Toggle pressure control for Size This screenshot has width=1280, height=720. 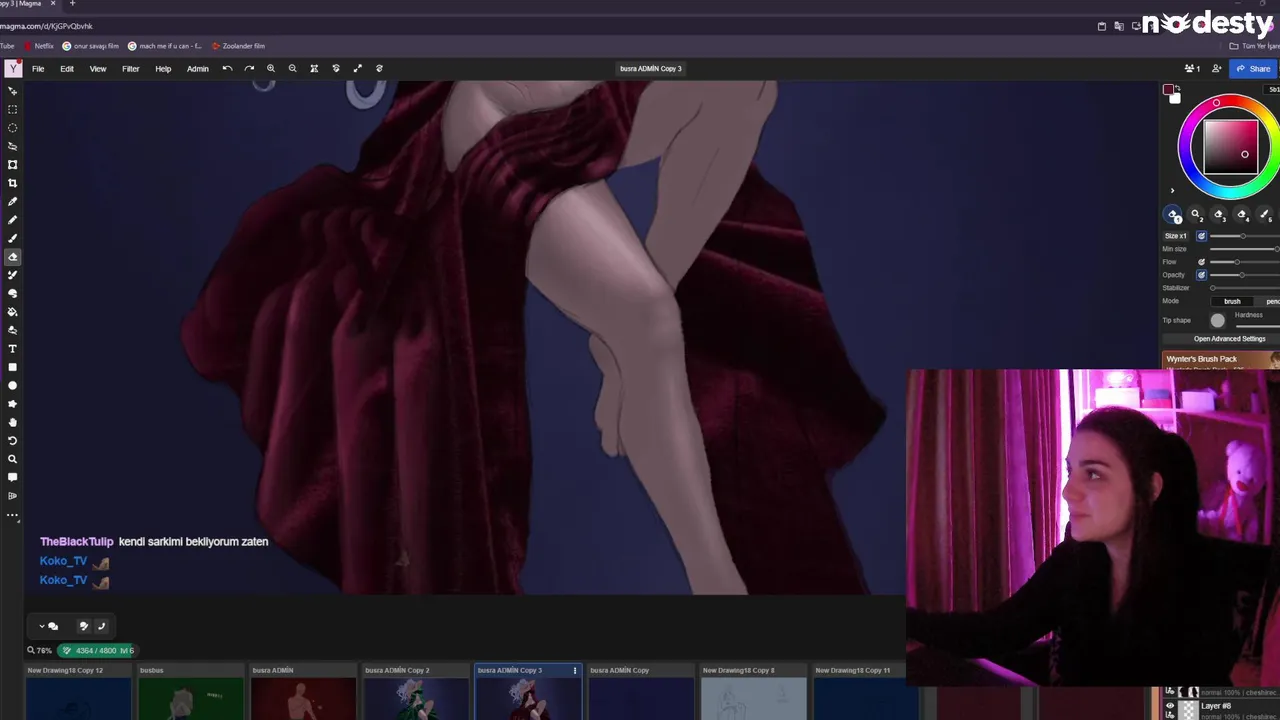click(1201, 236)
